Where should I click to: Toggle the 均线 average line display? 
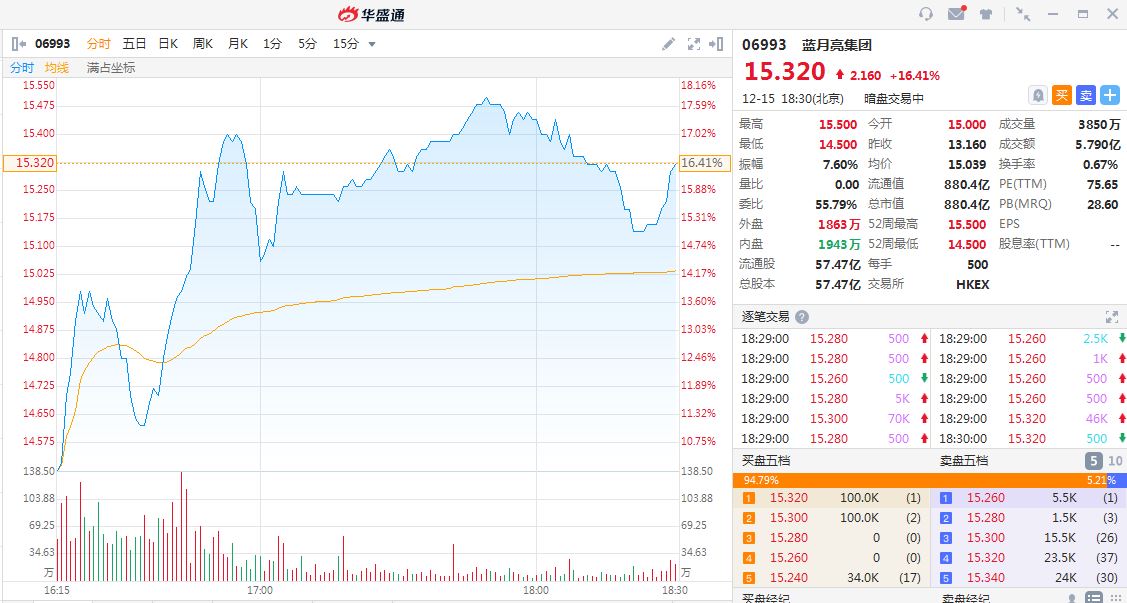coord(57,68)
